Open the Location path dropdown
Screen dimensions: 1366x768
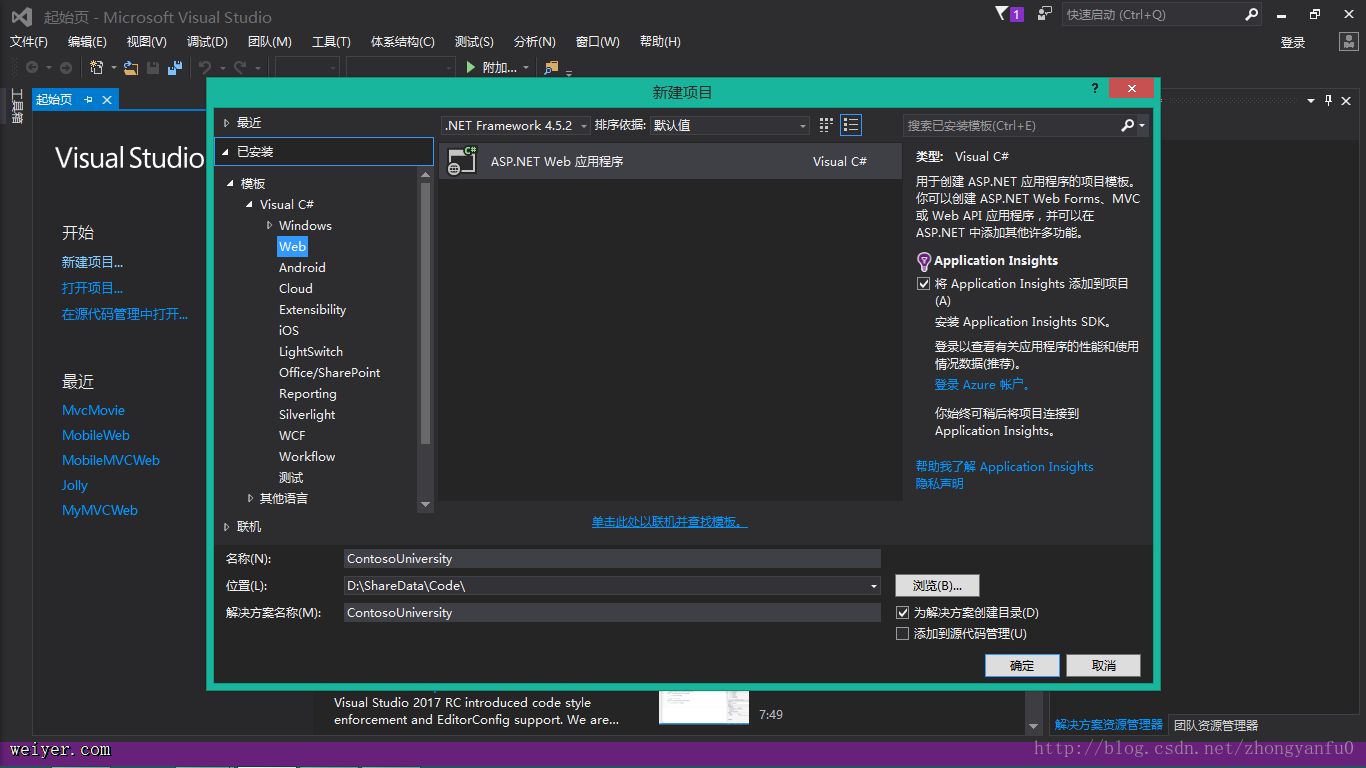(x=874, y=586)
